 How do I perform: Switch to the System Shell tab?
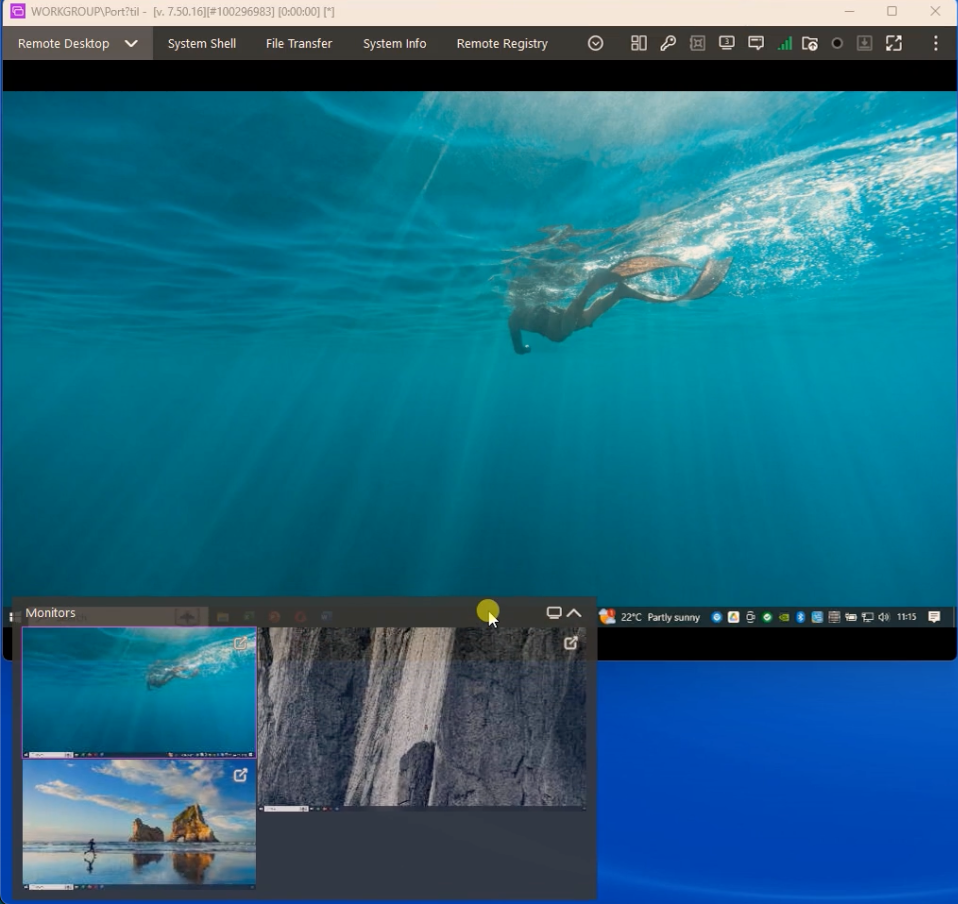point(202,44)
